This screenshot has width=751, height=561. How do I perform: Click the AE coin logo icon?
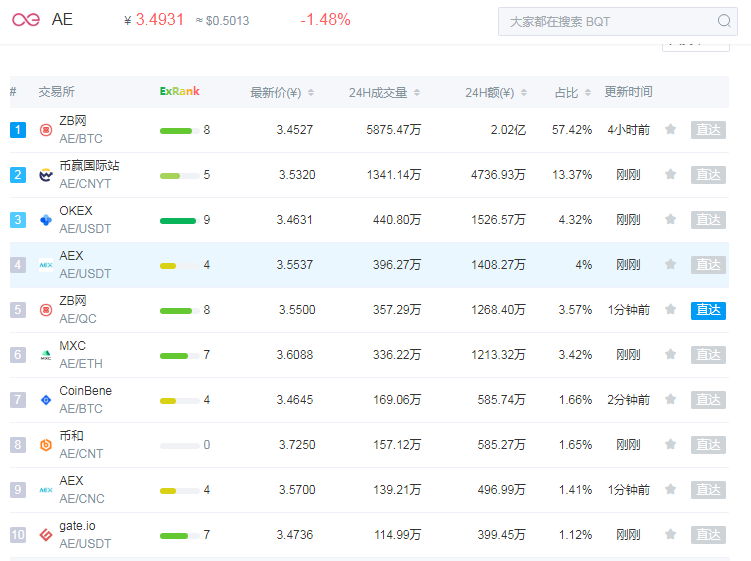tap(26, 20)
